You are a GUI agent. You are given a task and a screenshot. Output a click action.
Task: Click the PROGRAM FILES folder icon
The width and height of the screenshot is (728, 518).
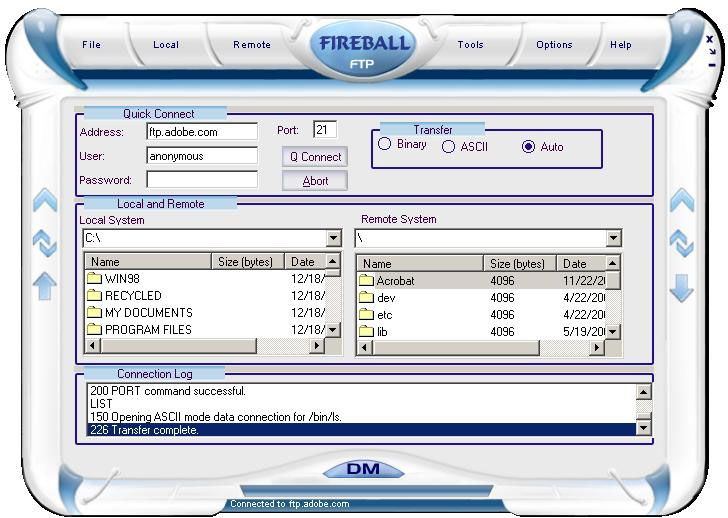(x=94, y=330)
